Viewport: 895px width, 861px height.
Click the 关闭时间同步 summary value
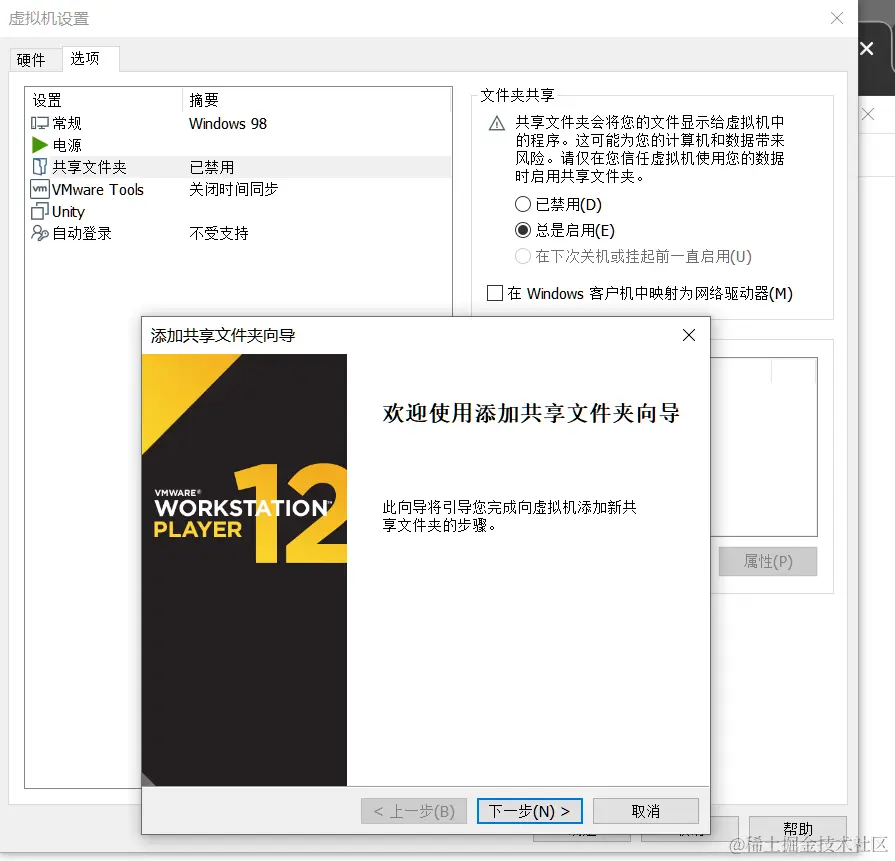click(233, 189)
